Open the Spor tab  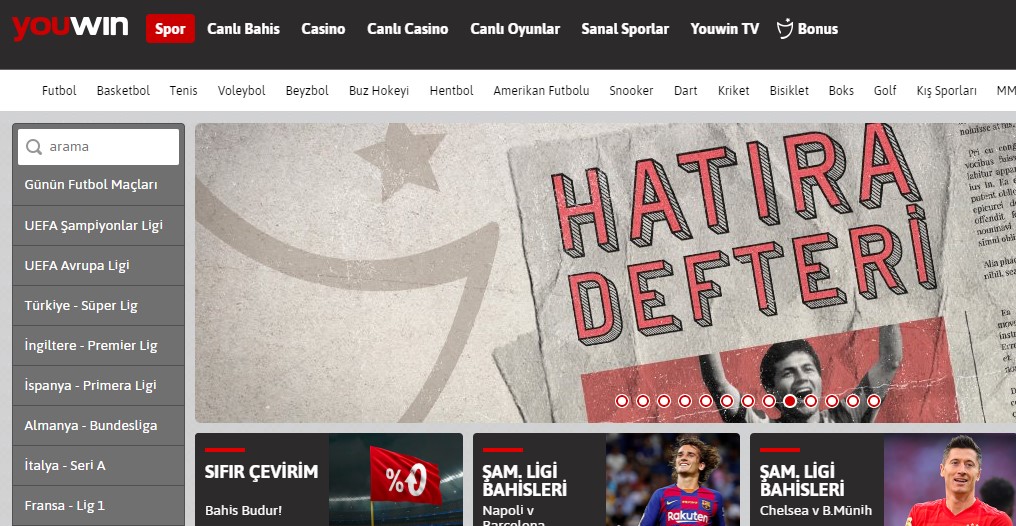point(170,29)
